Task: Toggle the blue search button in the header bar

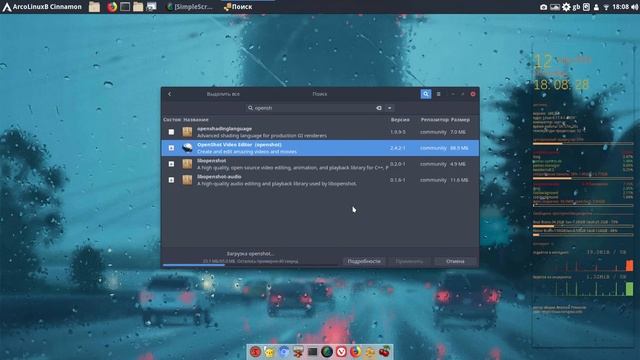Action: pos(426,94)
